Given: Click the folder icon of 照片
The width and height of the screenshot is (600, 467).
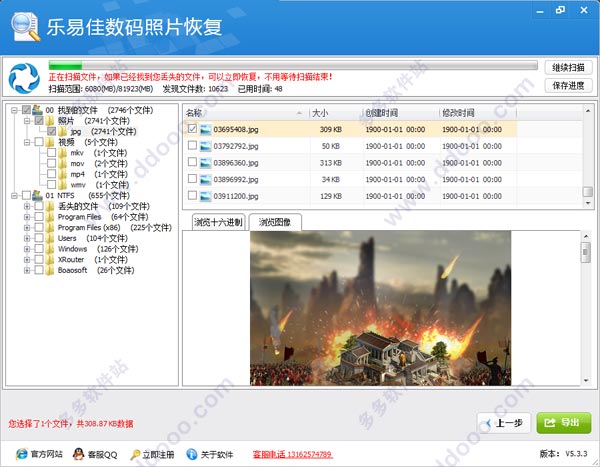Looking at the screenshot, I should coord(50,121).
